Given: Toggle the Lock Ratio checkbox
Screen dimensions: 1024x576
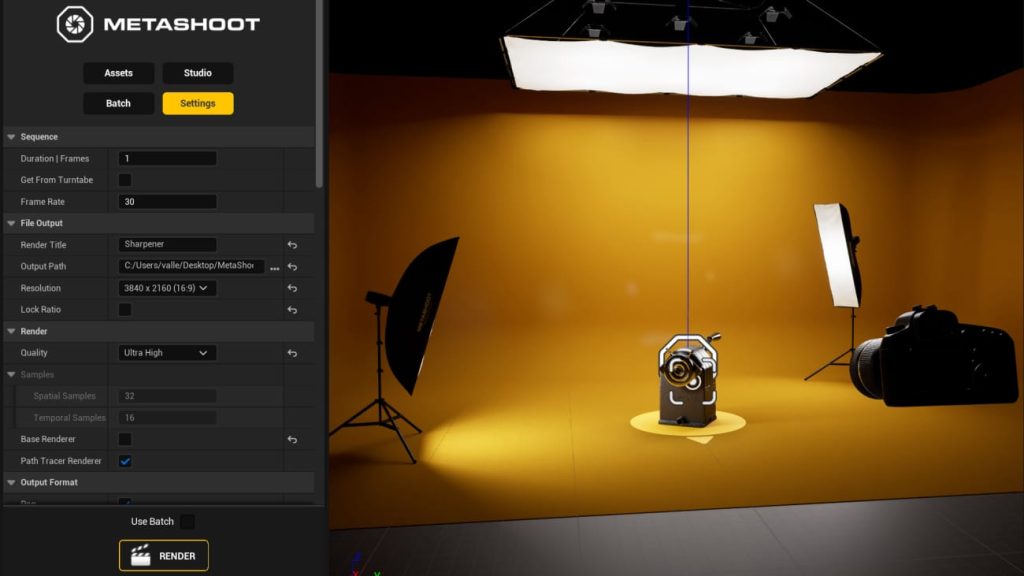Looking at the screenshot, I should pyautogui.click(x=125, y=310).
